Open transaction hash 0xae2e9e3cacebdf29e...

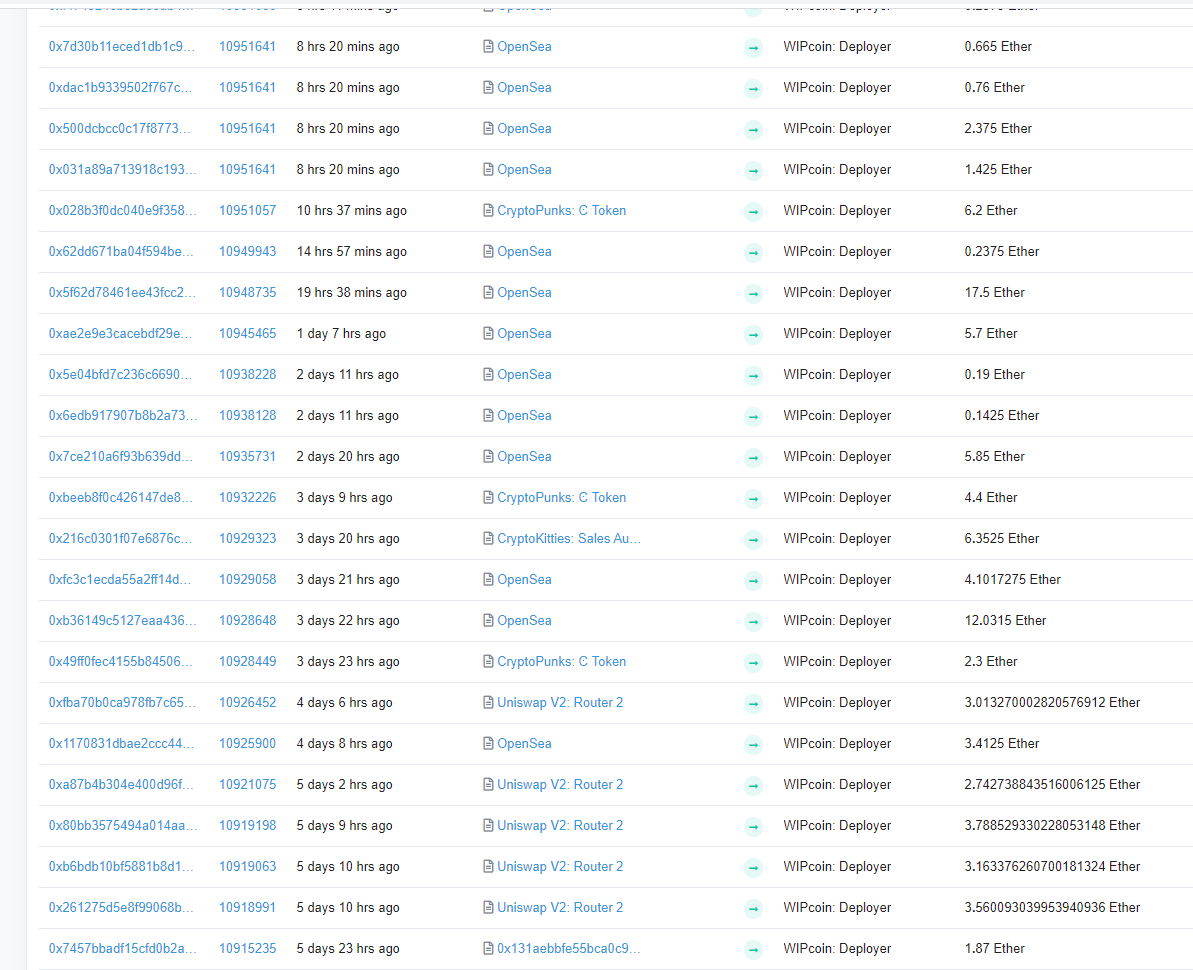pyautogui.click(x=120, y=334)
